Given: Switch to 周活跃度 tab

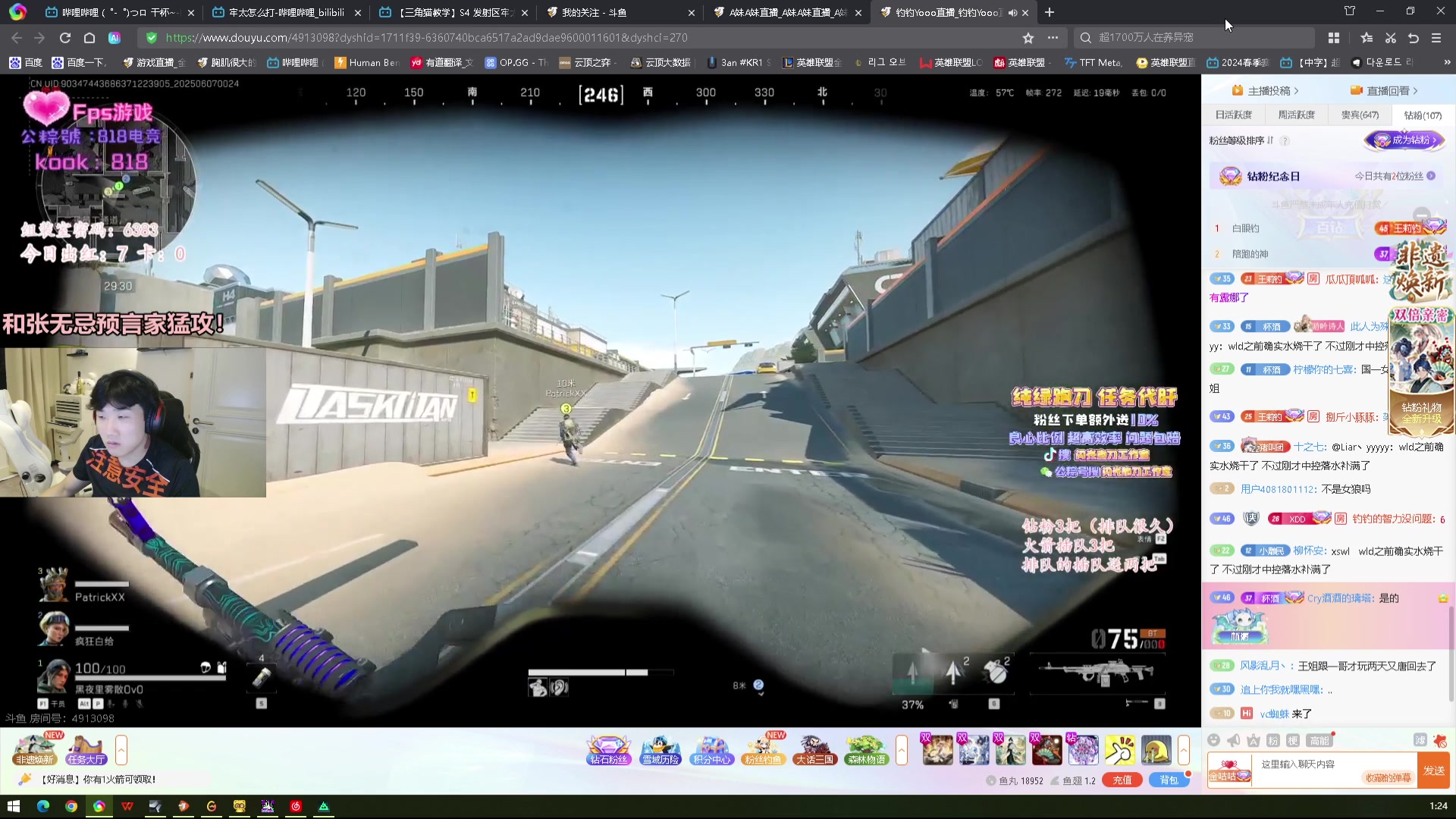Looking at the screenshot, I should (1296, 115).
